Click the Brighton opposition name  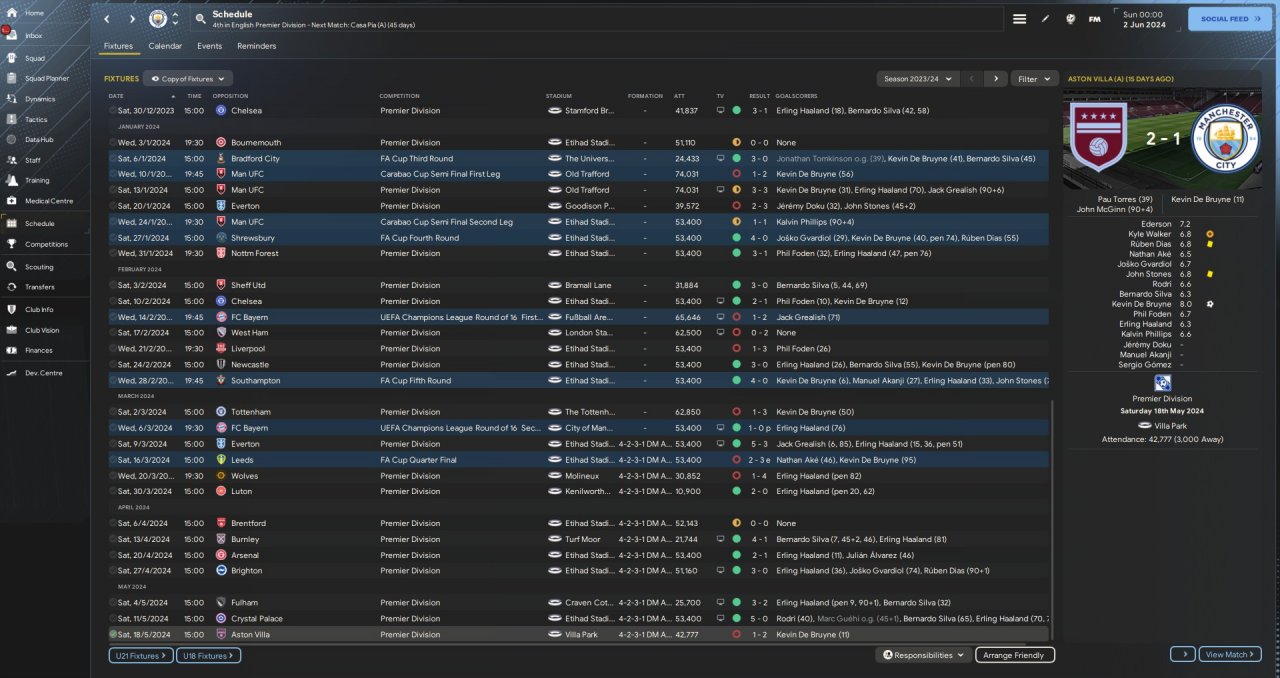pos(246,571)
